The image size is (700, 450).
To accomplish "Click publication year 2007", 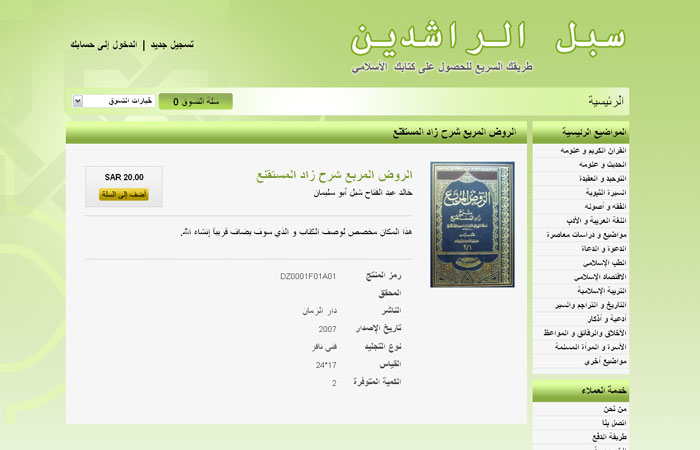I will coord(327,329).
